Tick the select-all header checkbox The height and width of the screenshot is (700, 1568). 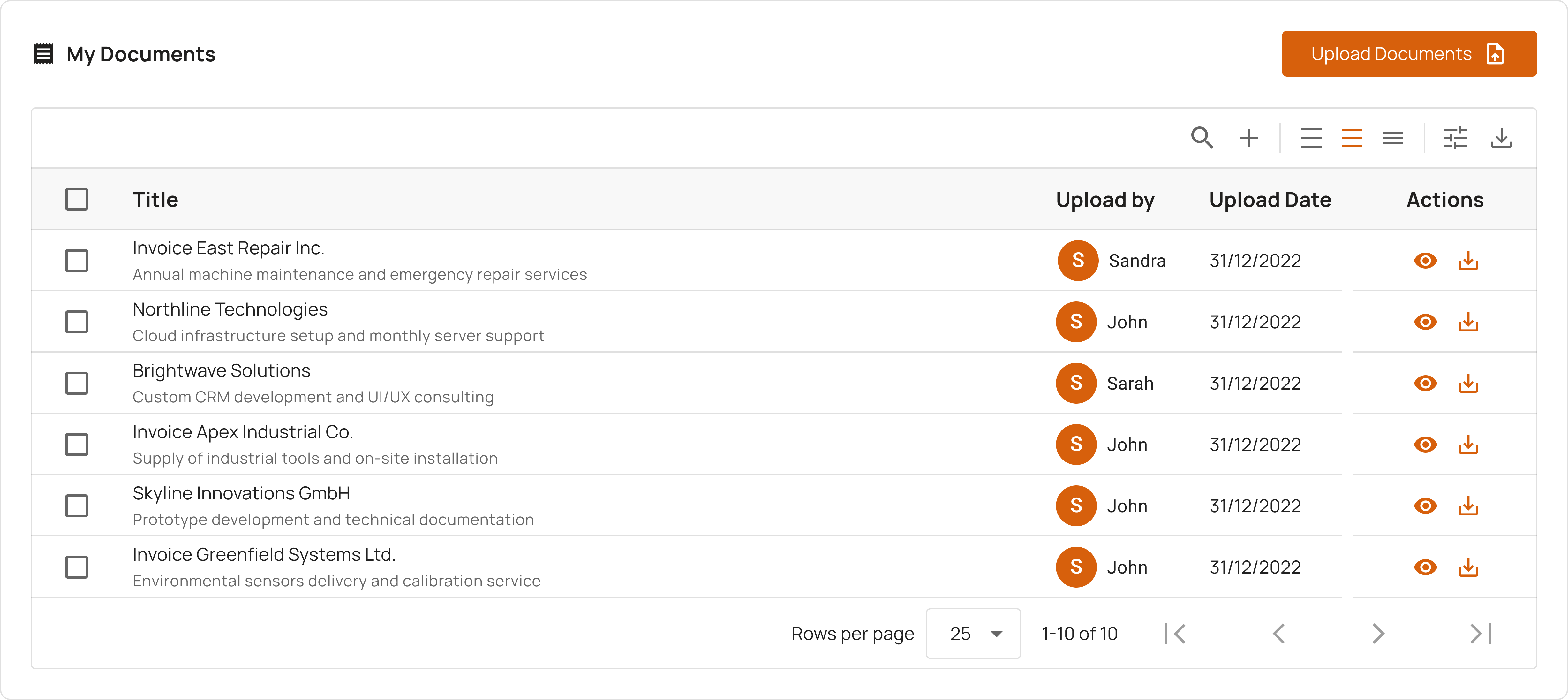(77, 200)
